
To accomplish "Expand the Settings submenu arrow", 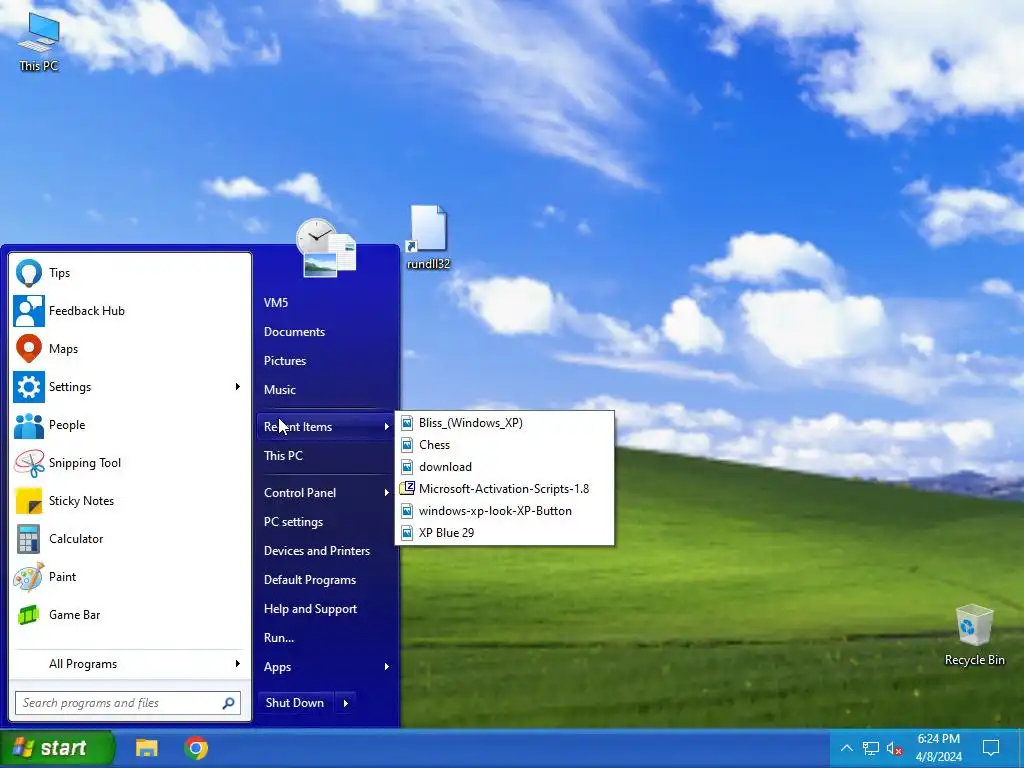I will [238, 387].
